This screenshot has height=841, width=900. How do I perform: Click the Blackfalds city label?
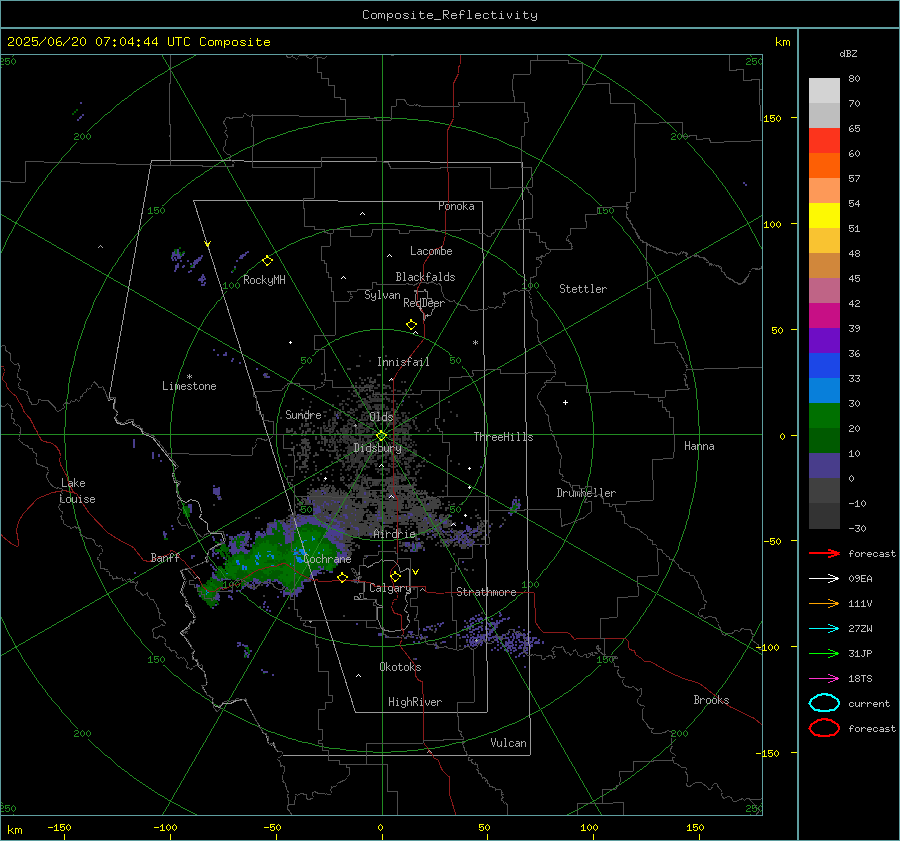425,277
